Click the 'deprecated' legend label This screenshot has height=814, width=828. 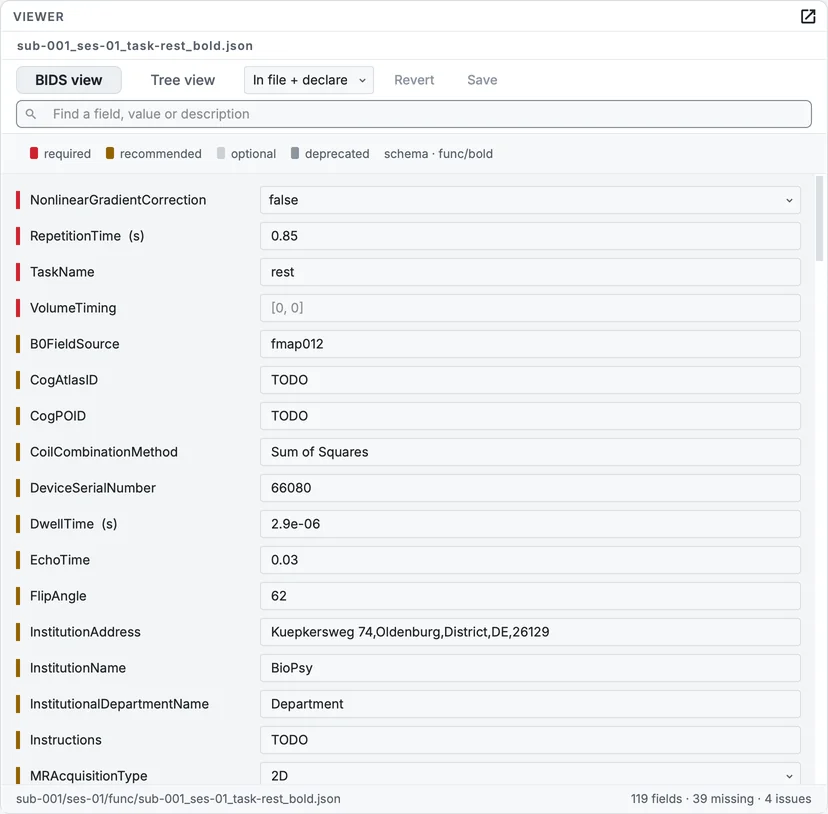337,154
